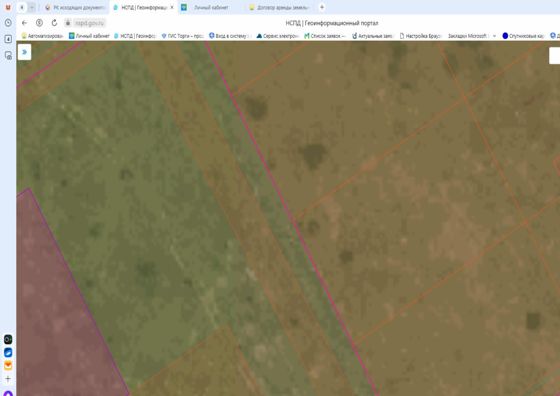Switch to the "Договор аренды земель" tab

[x=279, y=7]
